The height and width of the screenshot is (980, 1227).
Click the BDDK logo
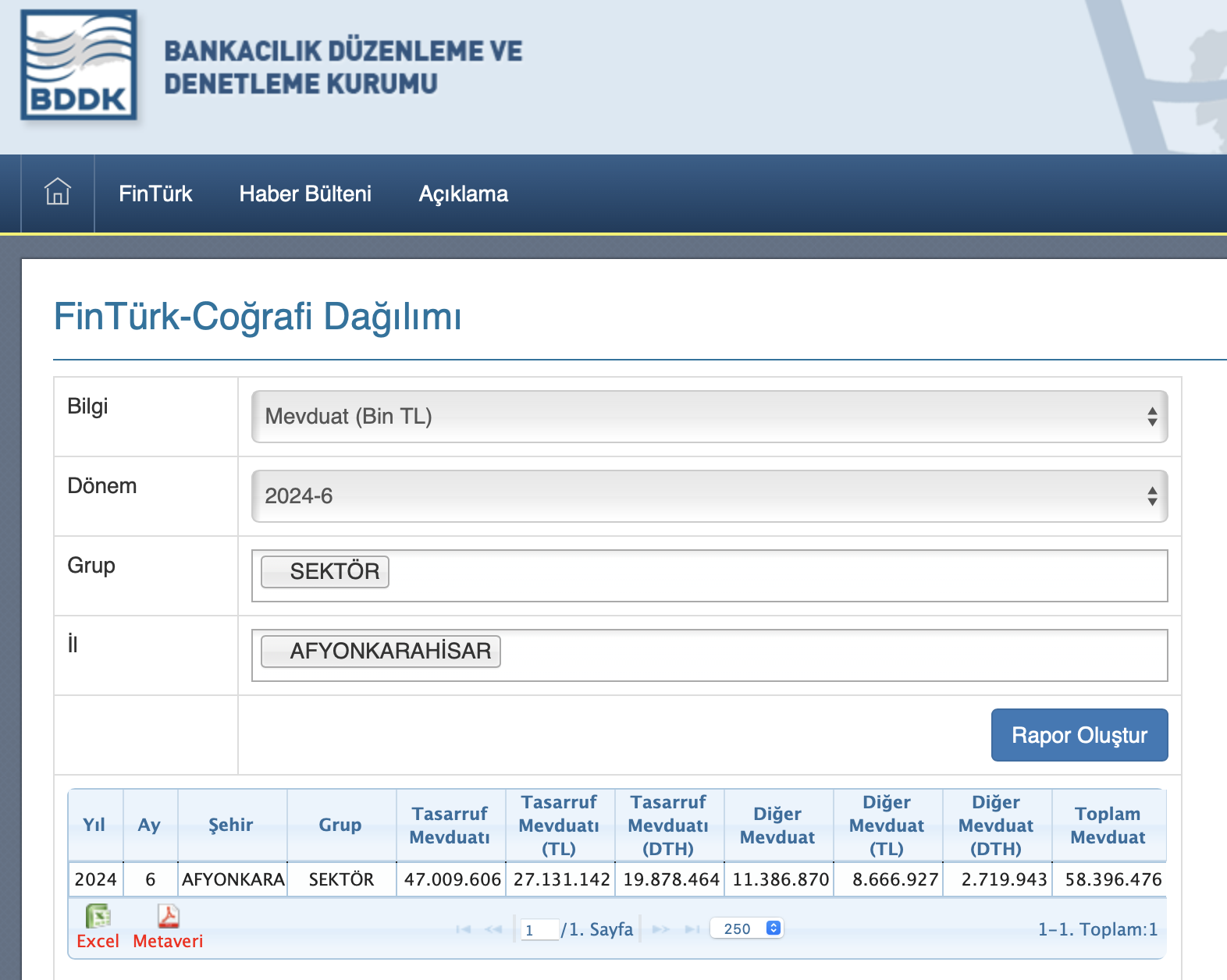[78, 65]
